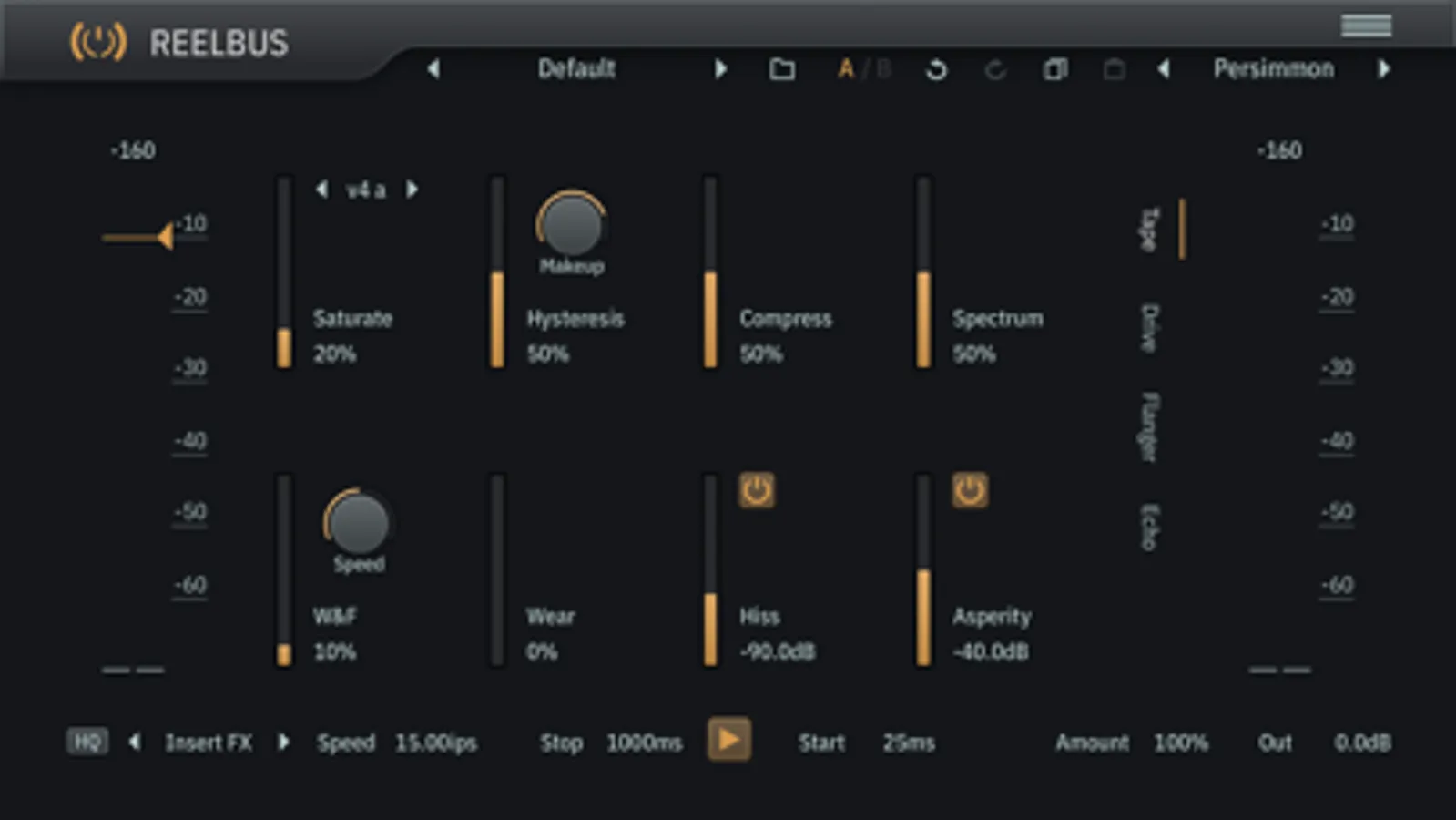Click the Hysteresis 50% value
The image size is (1456, 820).
547,354
